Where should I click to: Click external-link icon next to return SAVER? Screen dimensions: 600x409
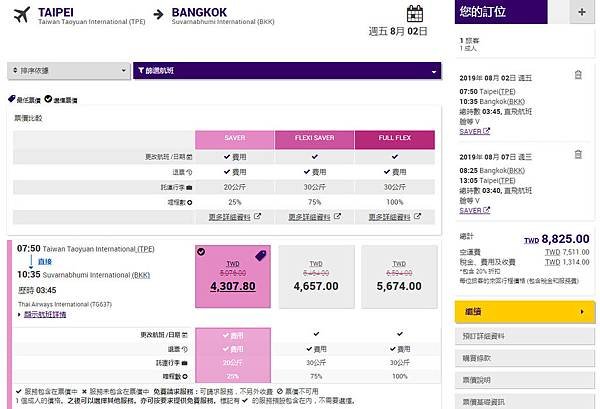click(x=486, y=210)
